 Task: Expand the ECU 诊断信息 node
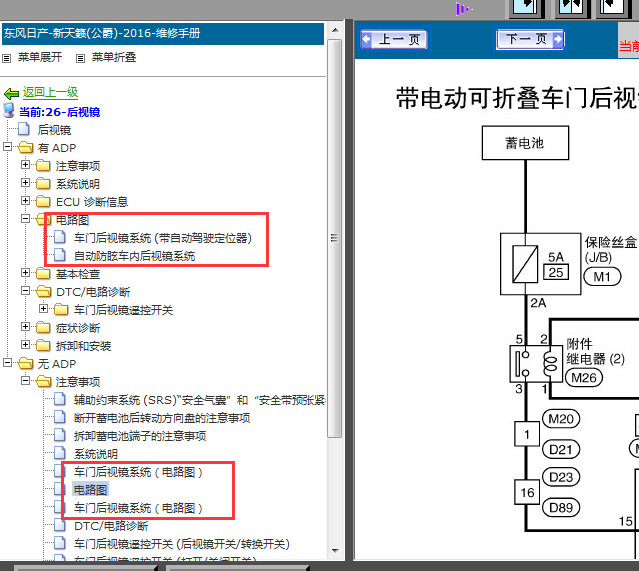pos(25,200)
